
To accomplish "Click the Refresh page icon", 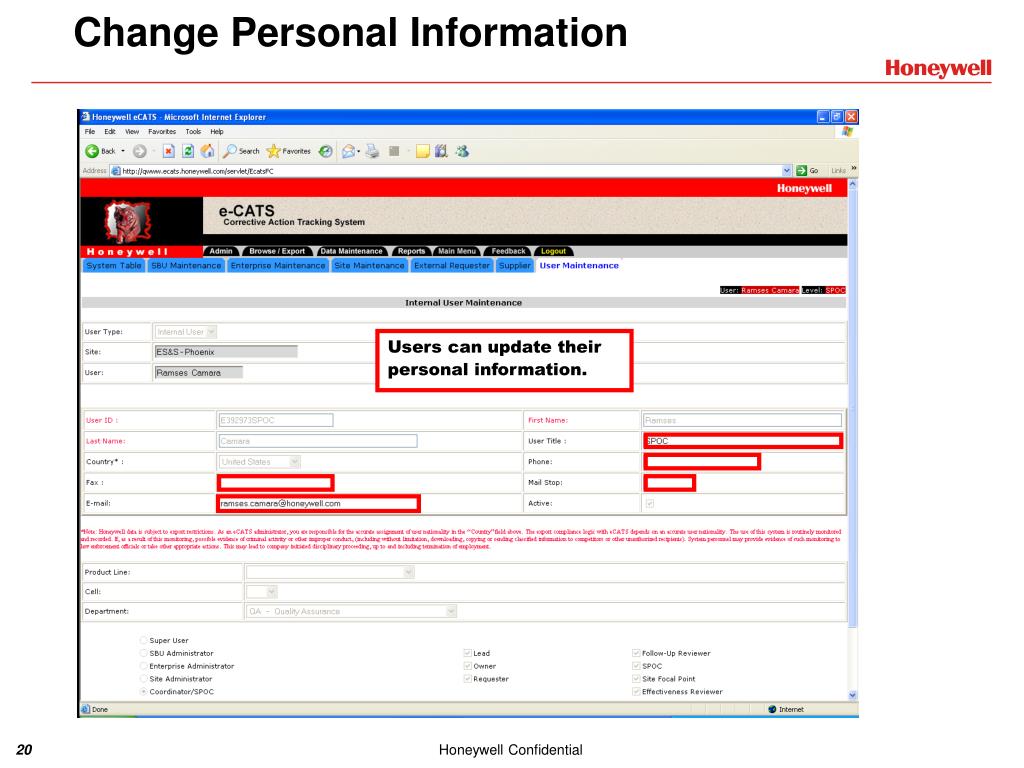I will 187,152.
